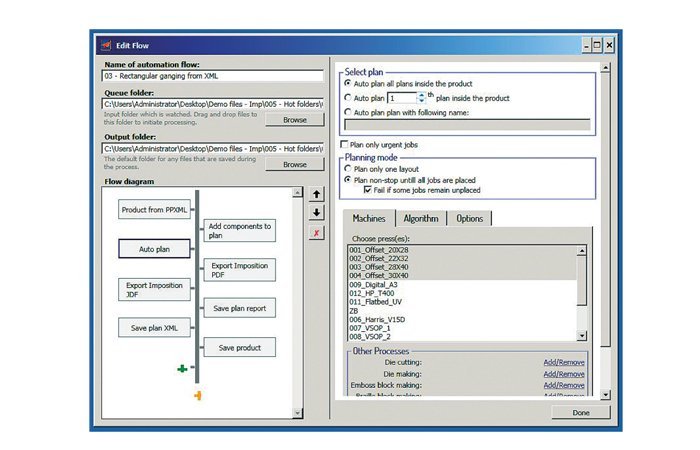Select the Save plan report step
Image resolution: width=700 pixels, height=450 pixels.
point(240,308)
